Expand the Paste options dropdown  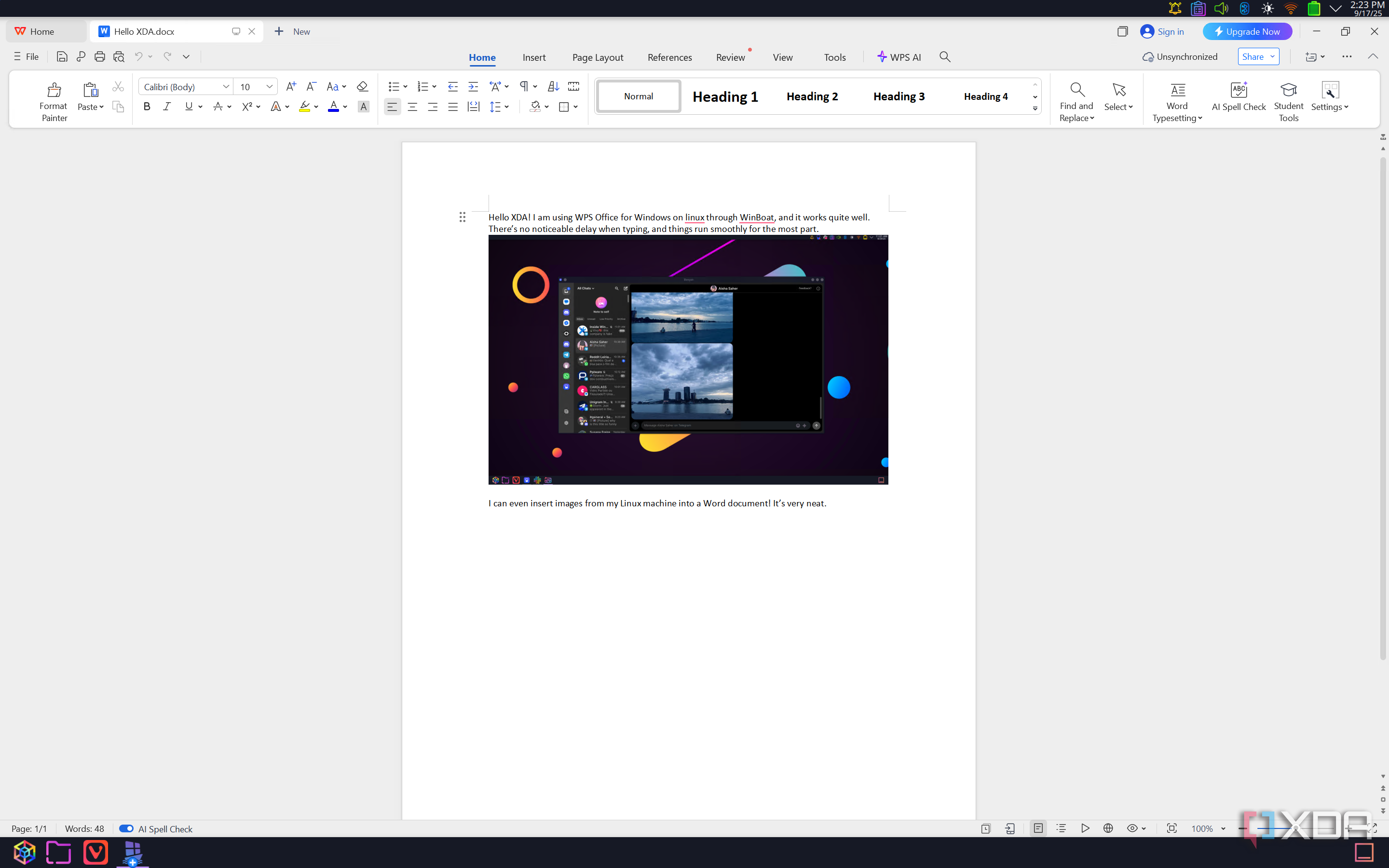[91, 107]
